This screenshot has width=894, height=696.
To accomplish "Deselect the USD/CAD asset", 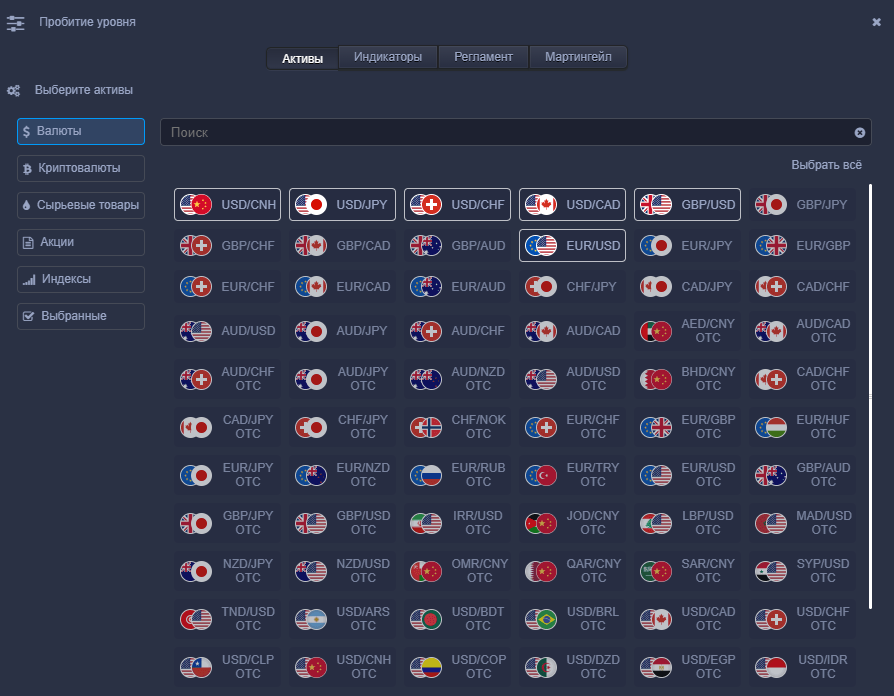I will tap(572, 205).
